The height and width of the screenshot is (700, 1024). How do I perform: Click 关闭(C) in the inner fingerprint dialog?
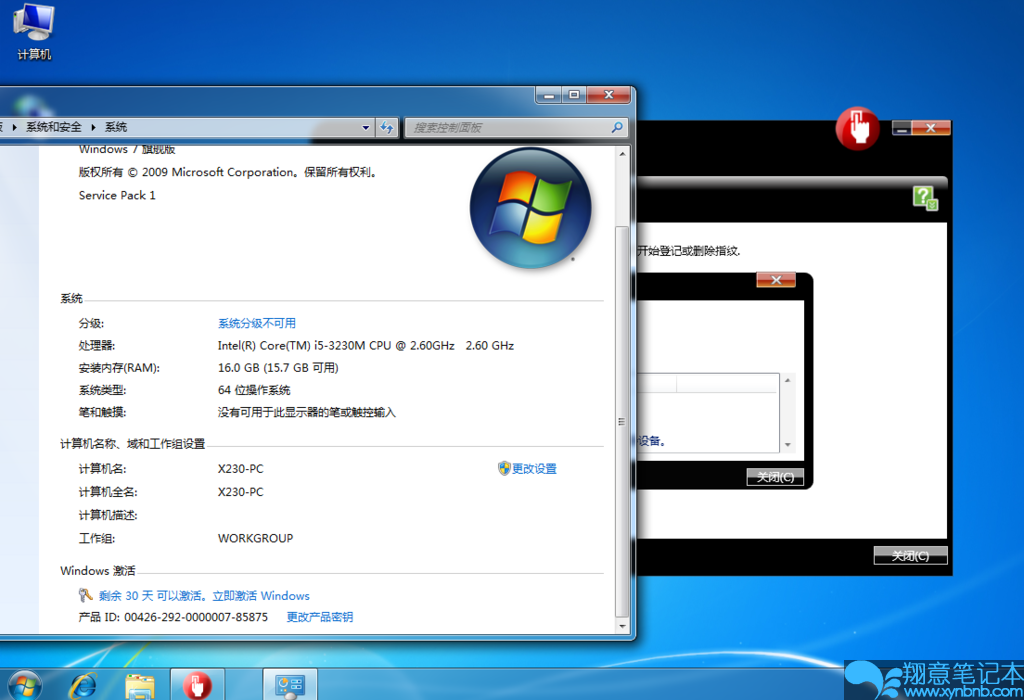tap(775, 477)
